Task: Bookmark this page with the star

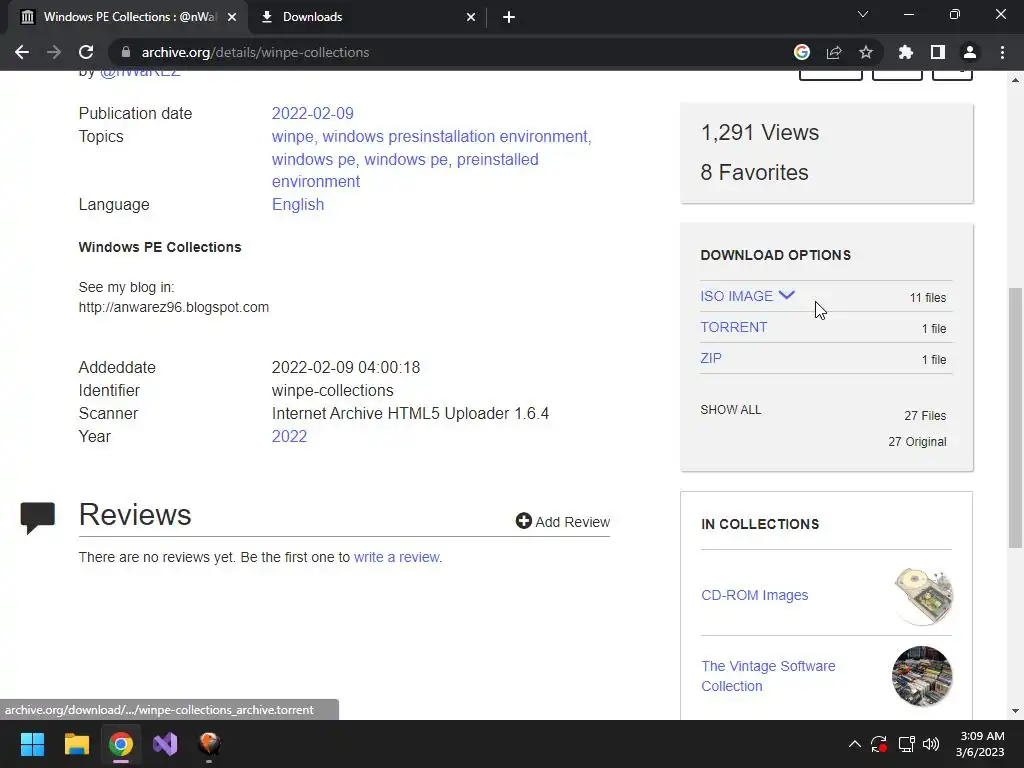Action: [866, 52]
